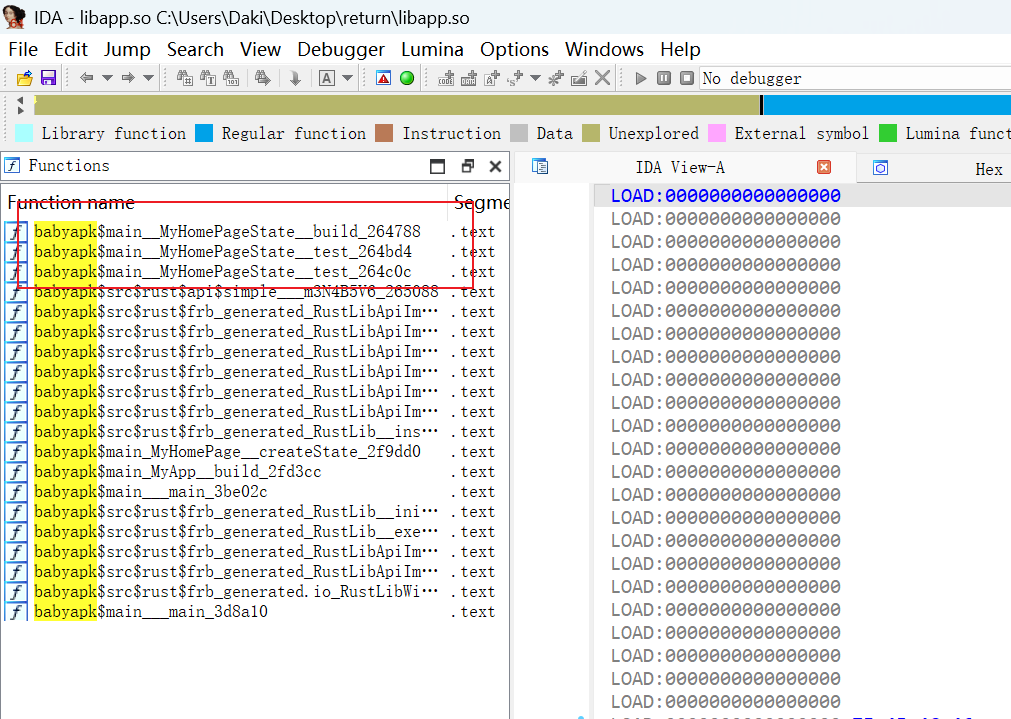Click the Hex view tab icon

881,168
